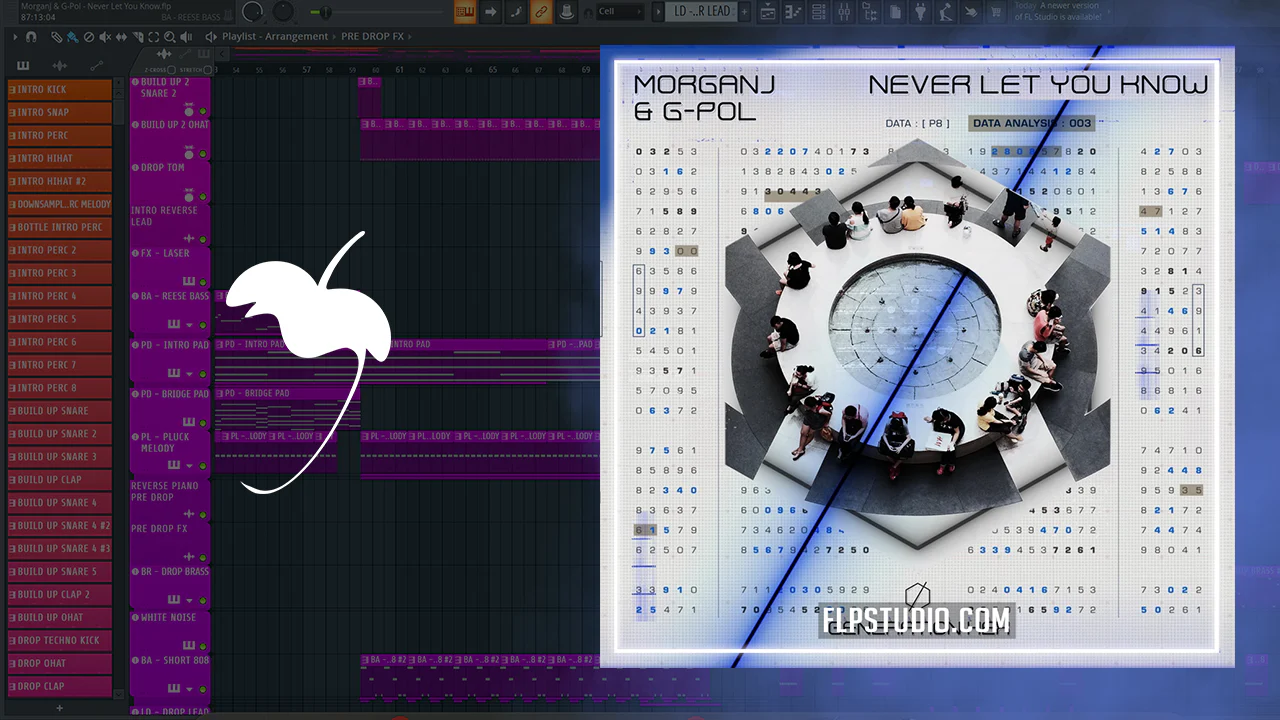The image size is (1280, 720).
Task: Select the Draw pencil tool in Playlist
Action: point(57,36)
